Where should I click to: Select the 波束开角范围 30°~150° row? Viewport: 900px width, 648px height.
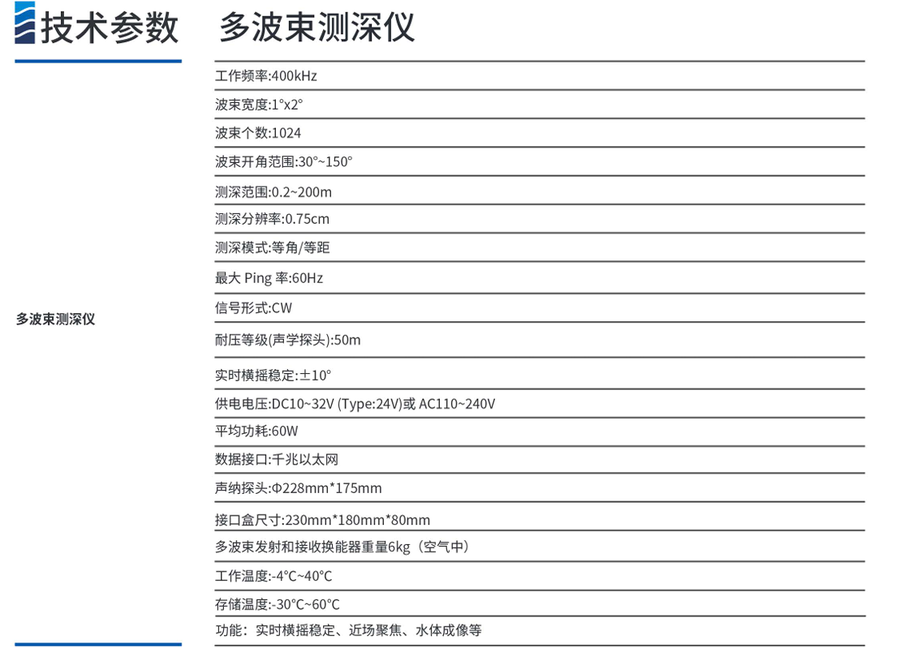tap(284, 161)
